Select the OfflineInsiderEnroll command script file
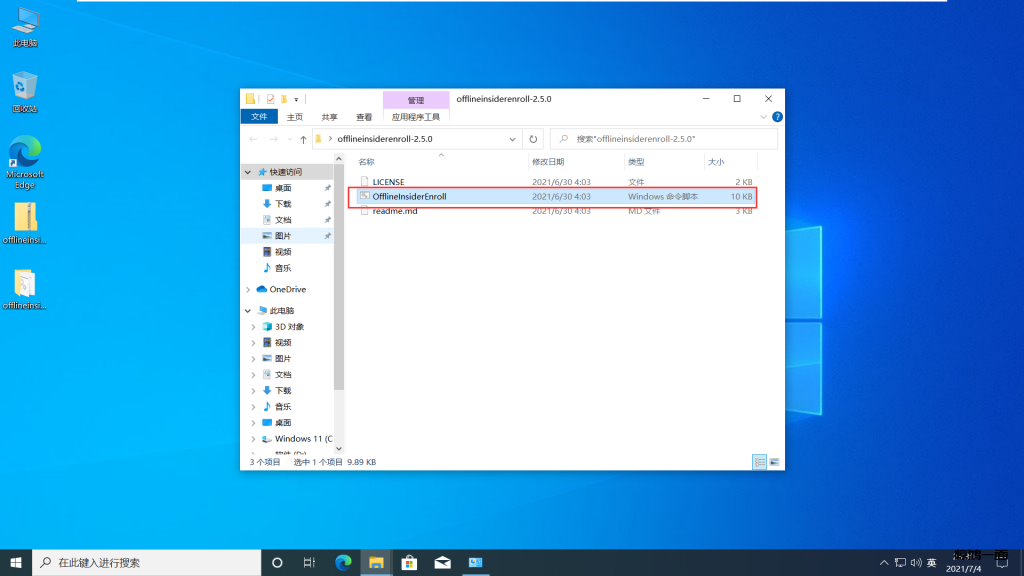The width and height of the screenshot is (1024, 576). 408,197
